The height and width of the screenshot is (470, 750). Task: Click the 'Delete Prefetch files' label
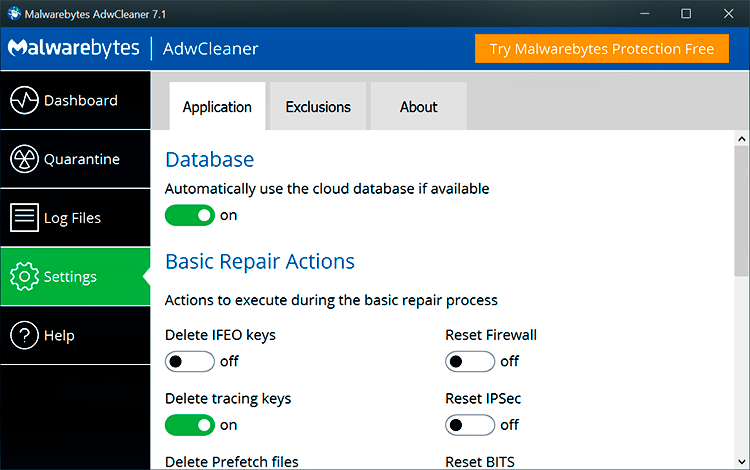[232, 462]
